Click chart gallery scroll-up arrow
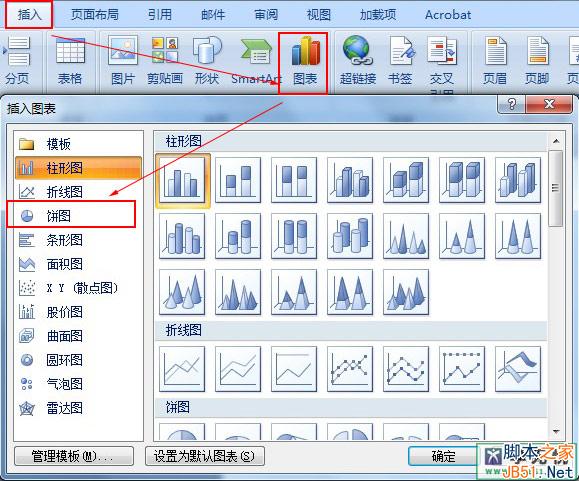 (x=556, y=141)
